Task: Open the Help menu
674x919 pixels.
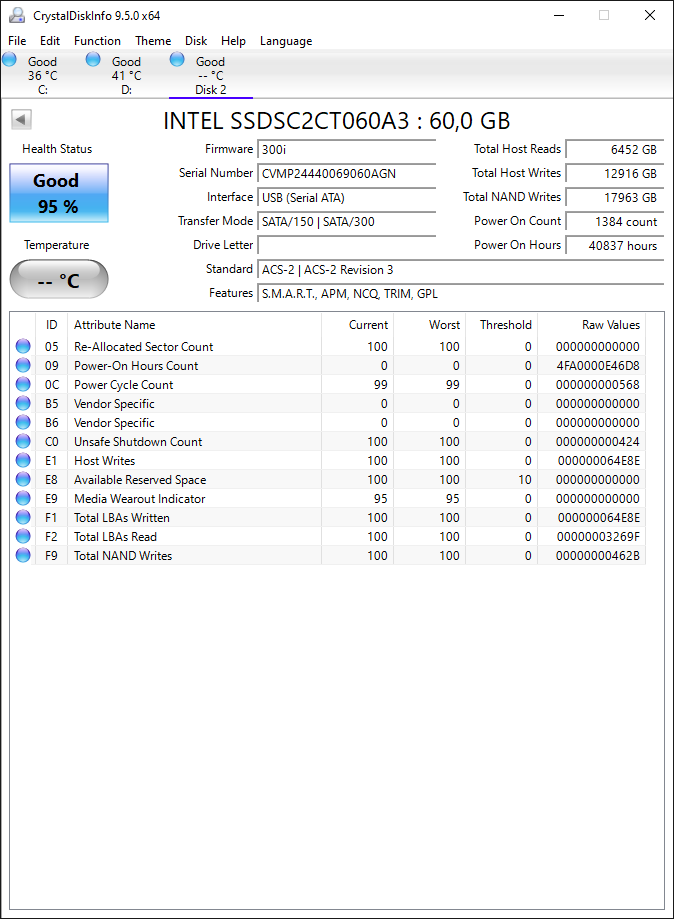Action: point(233,40)
